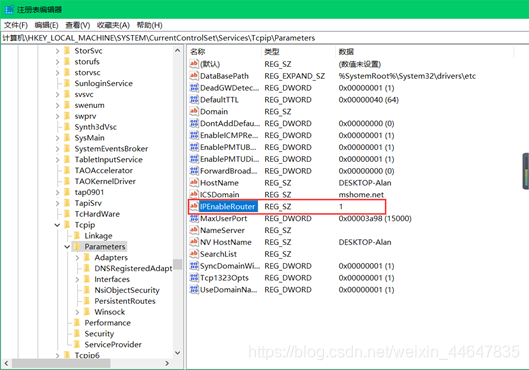529x370 pixels.
Task: Select the DataBasePath string icon
Action: point(194,76)
